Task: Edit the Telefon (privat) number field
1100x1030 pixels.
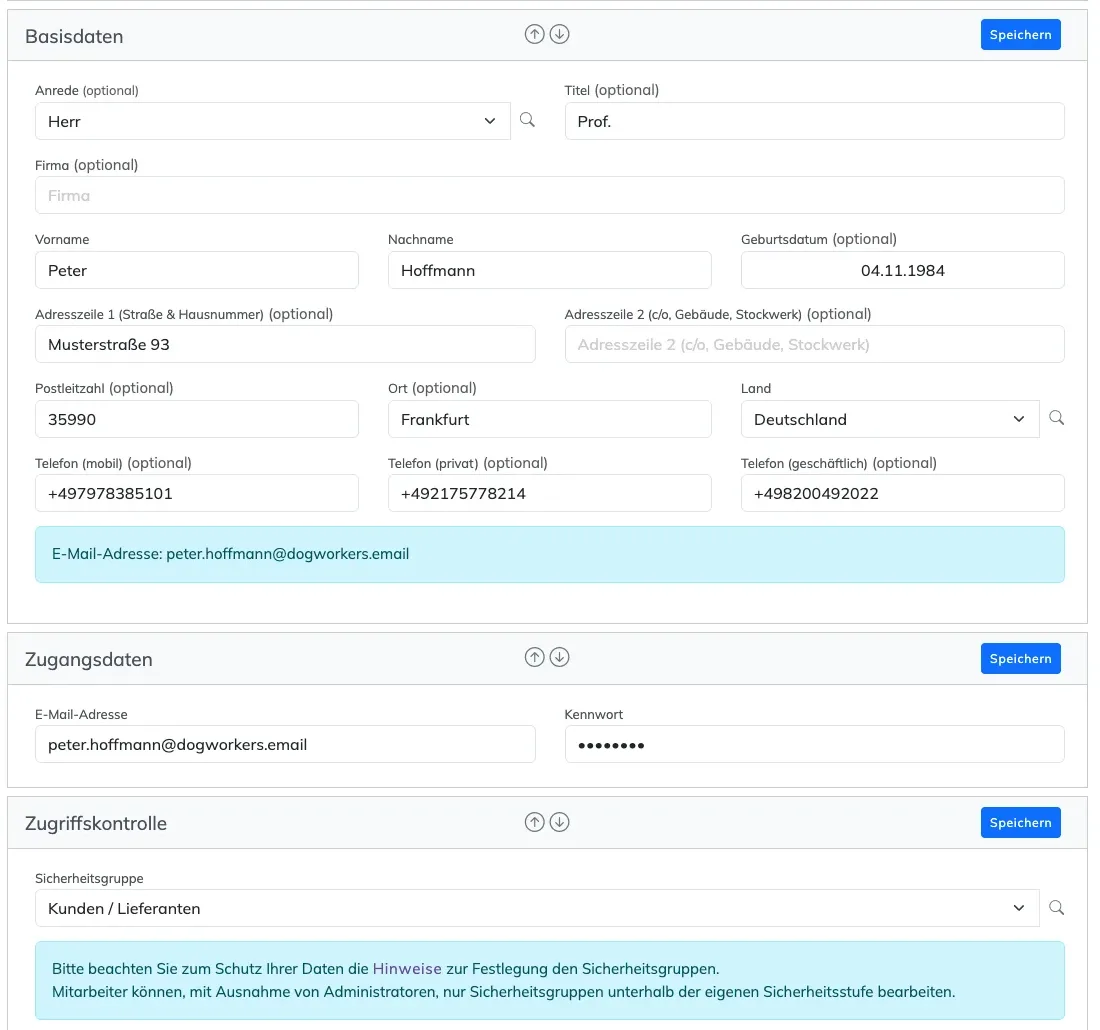Action: [549, 493]
